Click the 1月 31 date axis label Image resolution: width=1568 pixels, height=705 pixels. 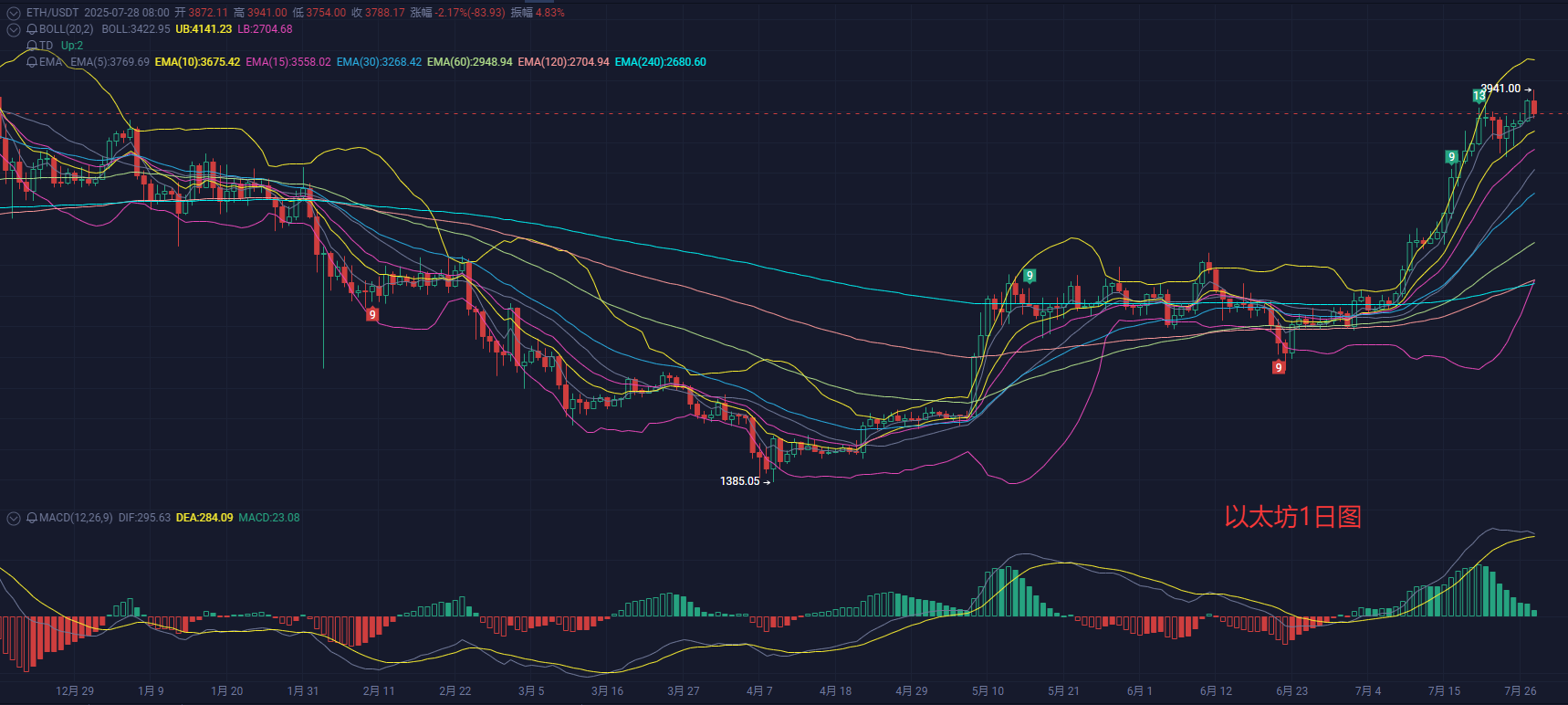(x=303, y=690)
